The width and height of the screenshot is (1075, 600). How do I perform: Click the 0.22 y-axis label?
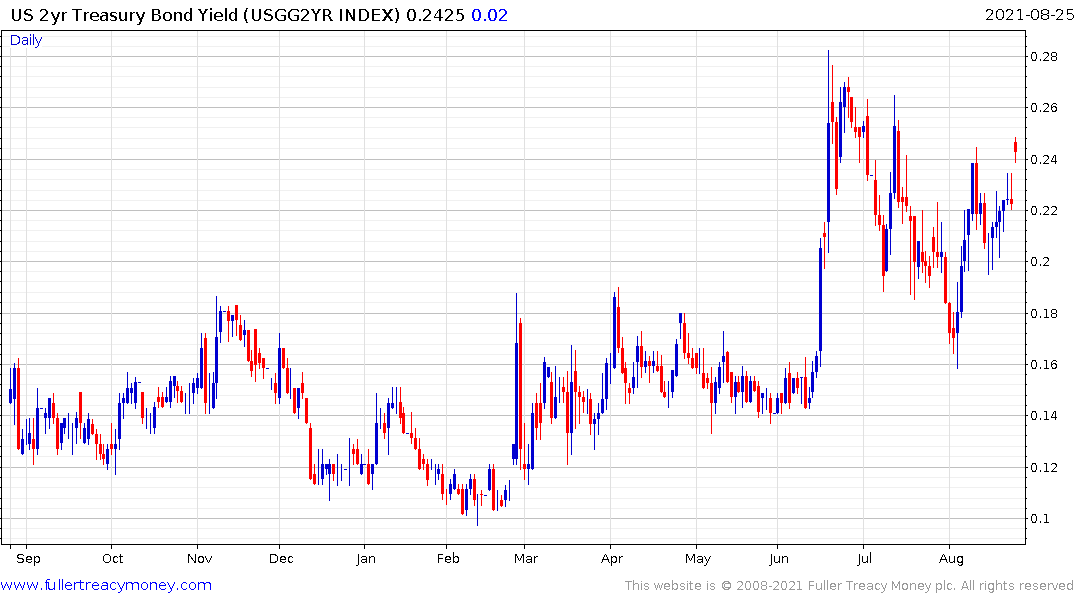1044,211
